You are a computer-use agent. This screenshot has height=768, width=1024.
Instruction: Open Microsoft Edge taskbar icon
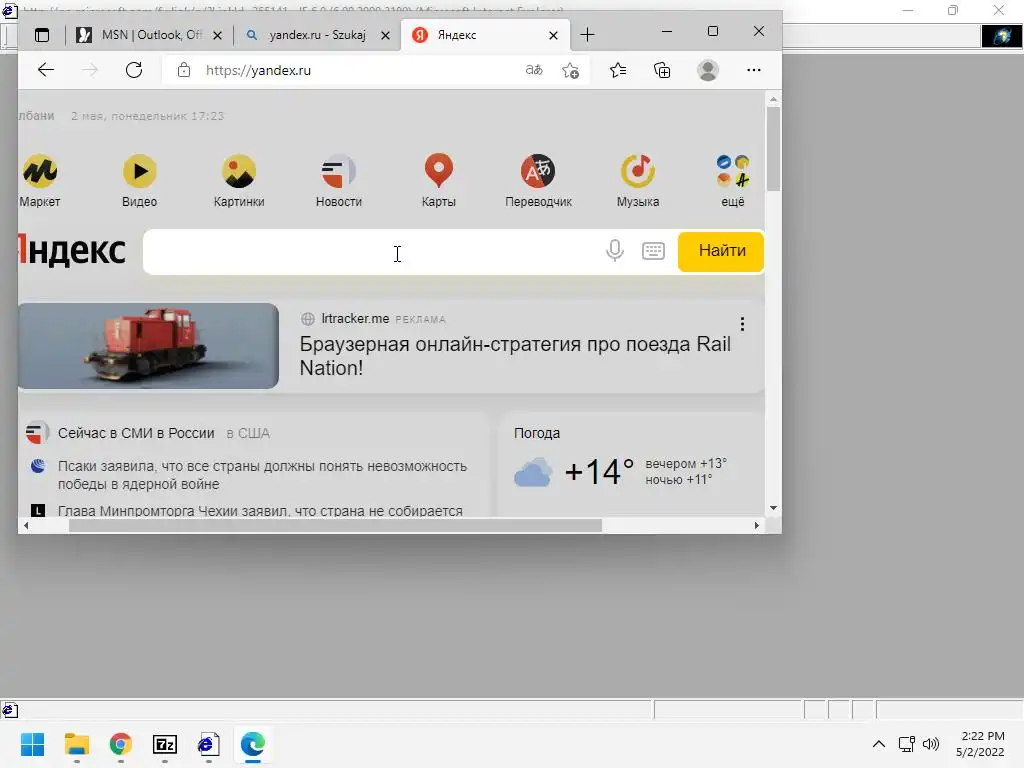pos(253,744)
